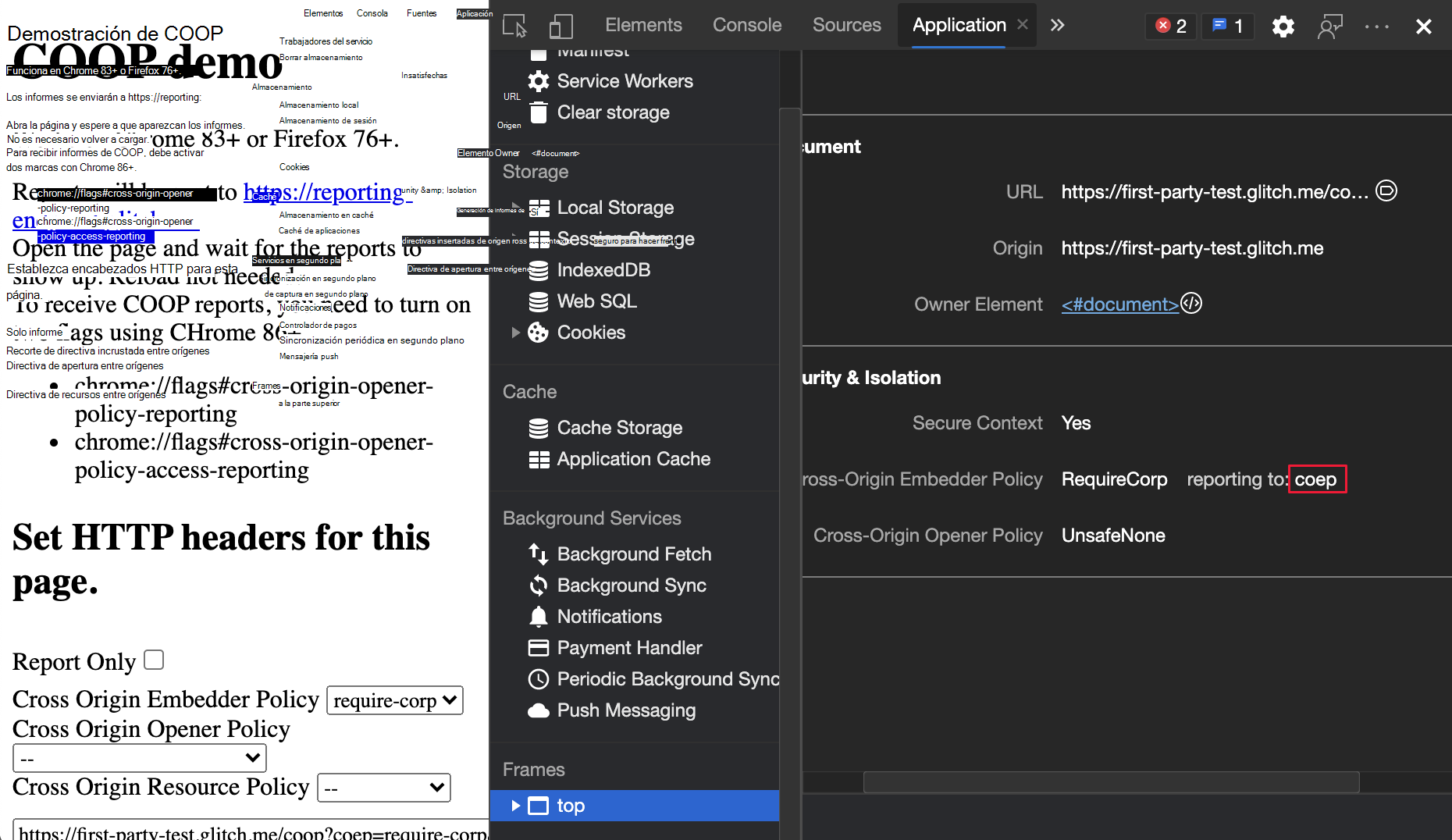Click the Web SQL database icon

pos(539,301)
